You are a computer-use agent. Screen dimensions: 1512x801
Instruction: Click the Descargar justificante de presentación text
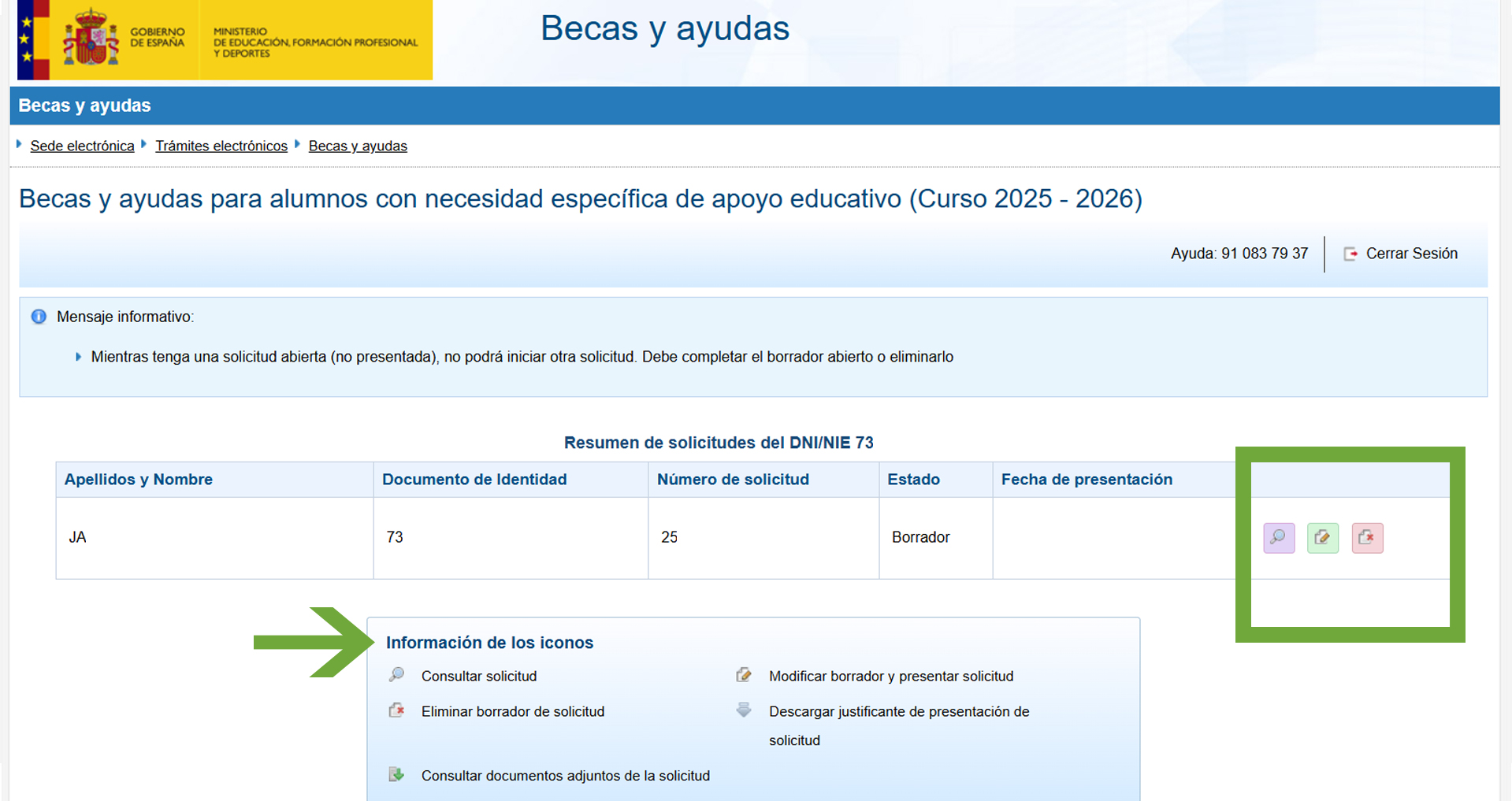[899, 725]
